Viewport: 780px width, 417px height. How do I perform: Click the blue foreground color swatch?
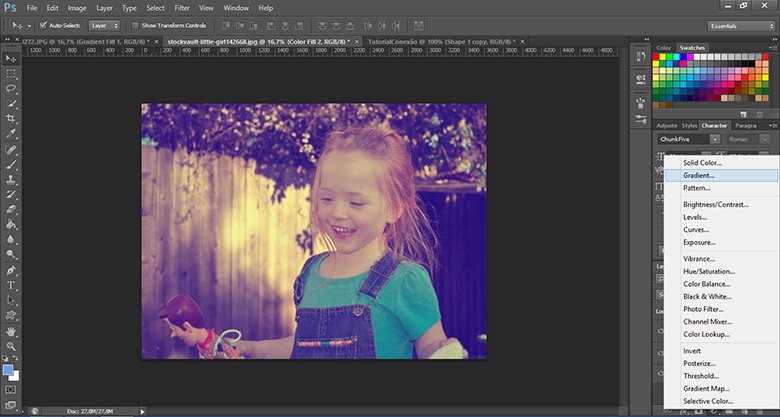8,370
